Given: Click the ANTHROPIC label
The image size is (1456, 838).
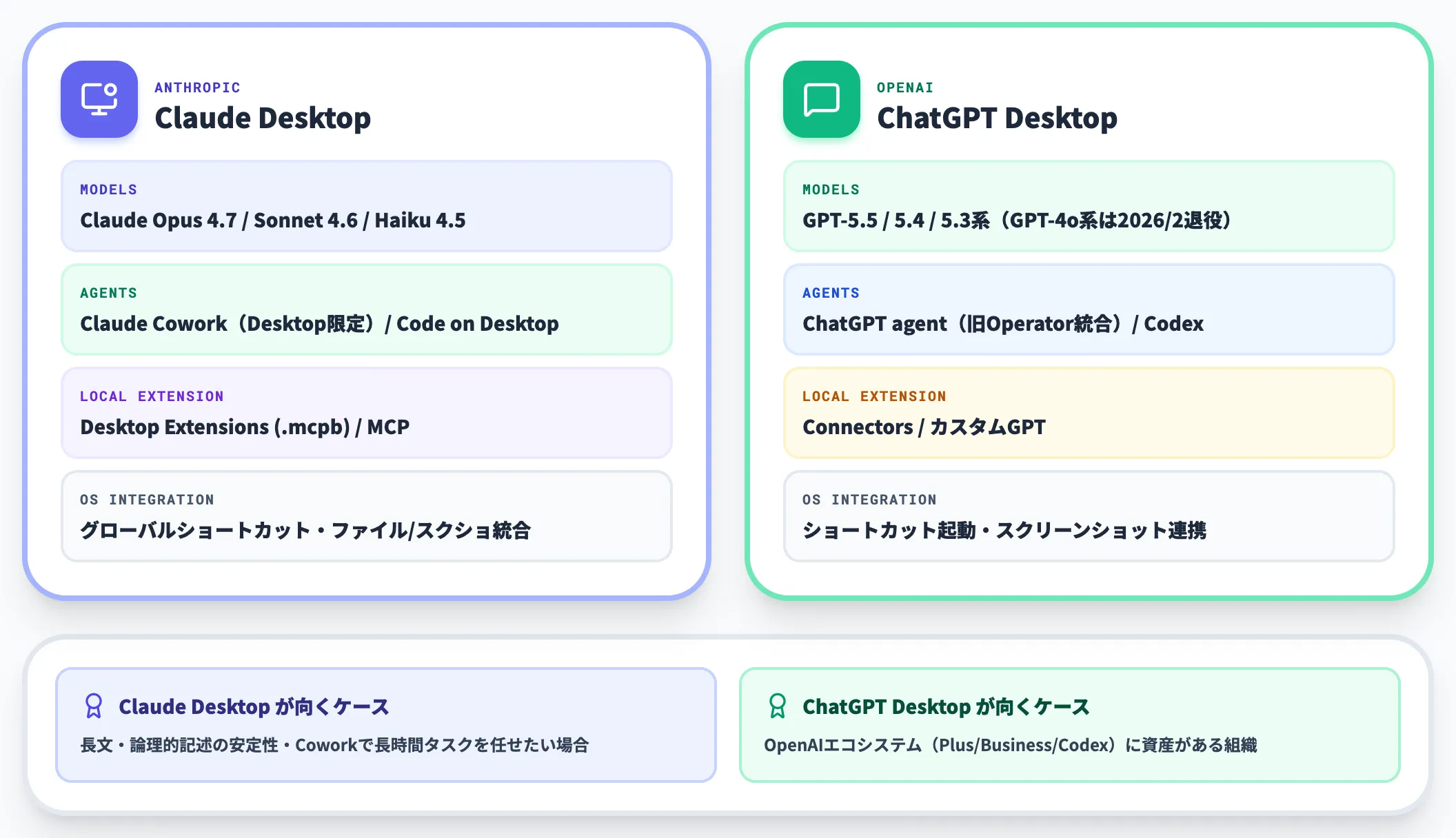Looking at the screenshot, I should pyautogui.click(x=197, y=88).
